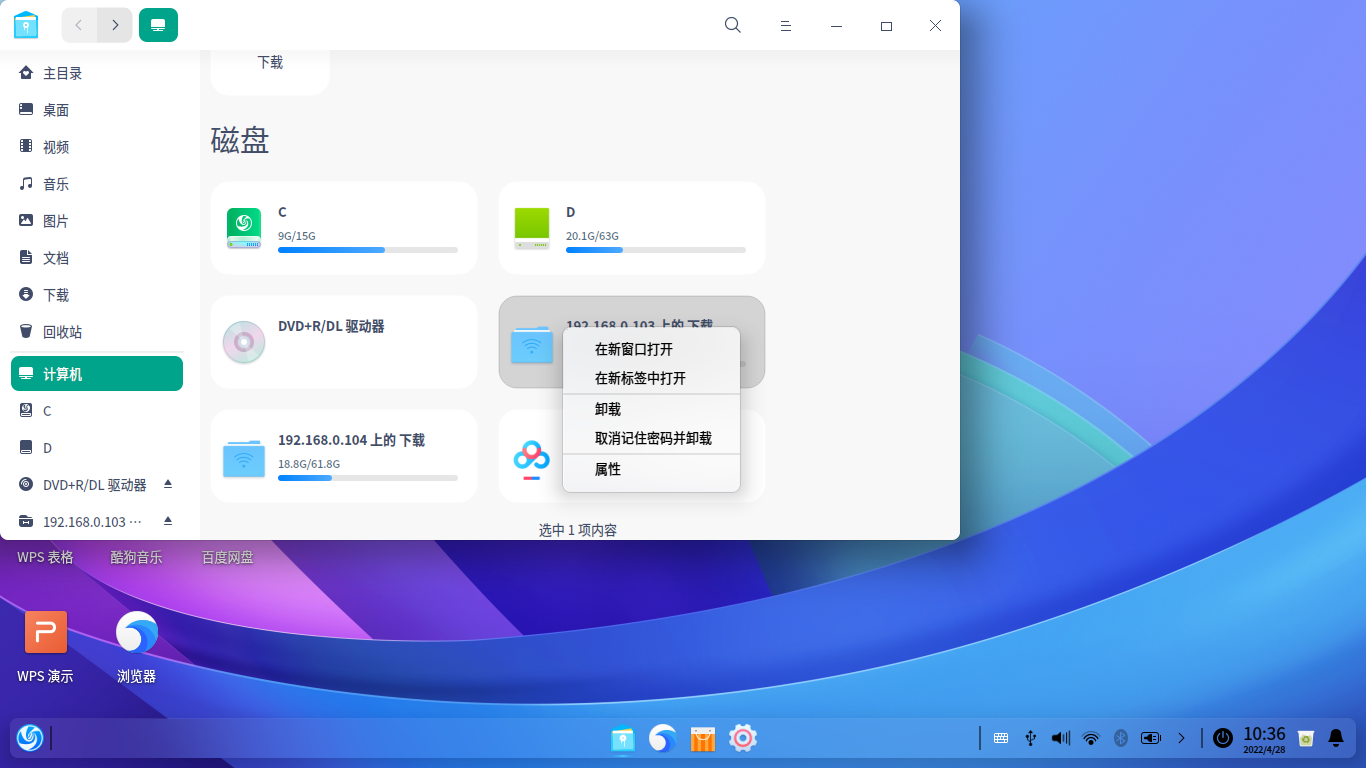Open the hamburger menu in the titlebar
Image resolution: width=1366 pixels, height=768 pixels.
pos(786,25)
